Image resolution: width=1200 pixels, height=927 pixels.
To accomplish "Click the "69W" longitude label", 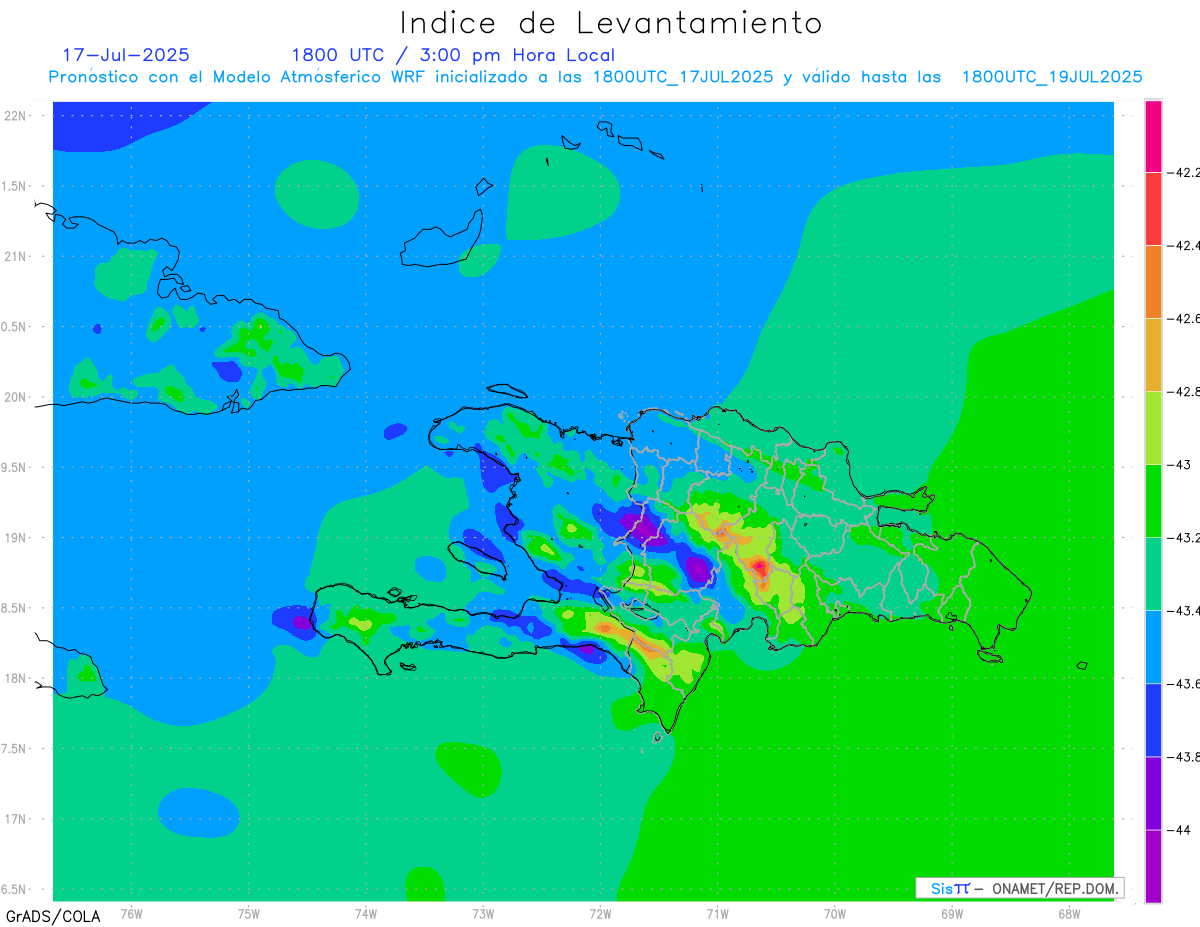I will click(952, 914).
